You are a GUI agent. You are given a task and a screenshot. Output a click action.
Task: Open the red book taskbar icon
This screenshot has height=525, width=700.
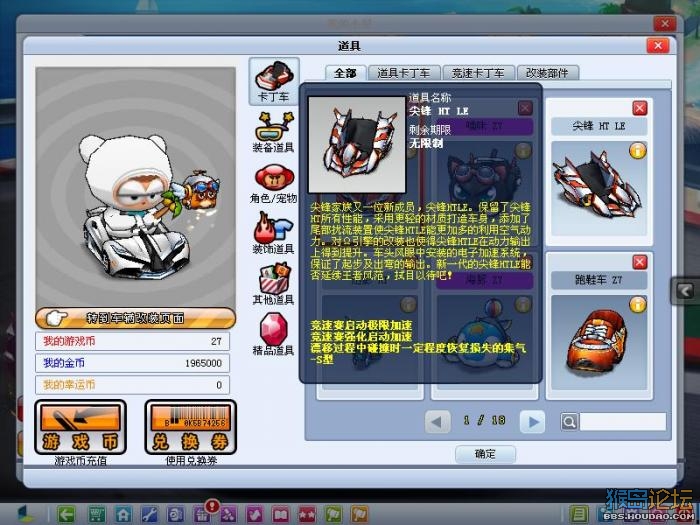coord(281,515)
